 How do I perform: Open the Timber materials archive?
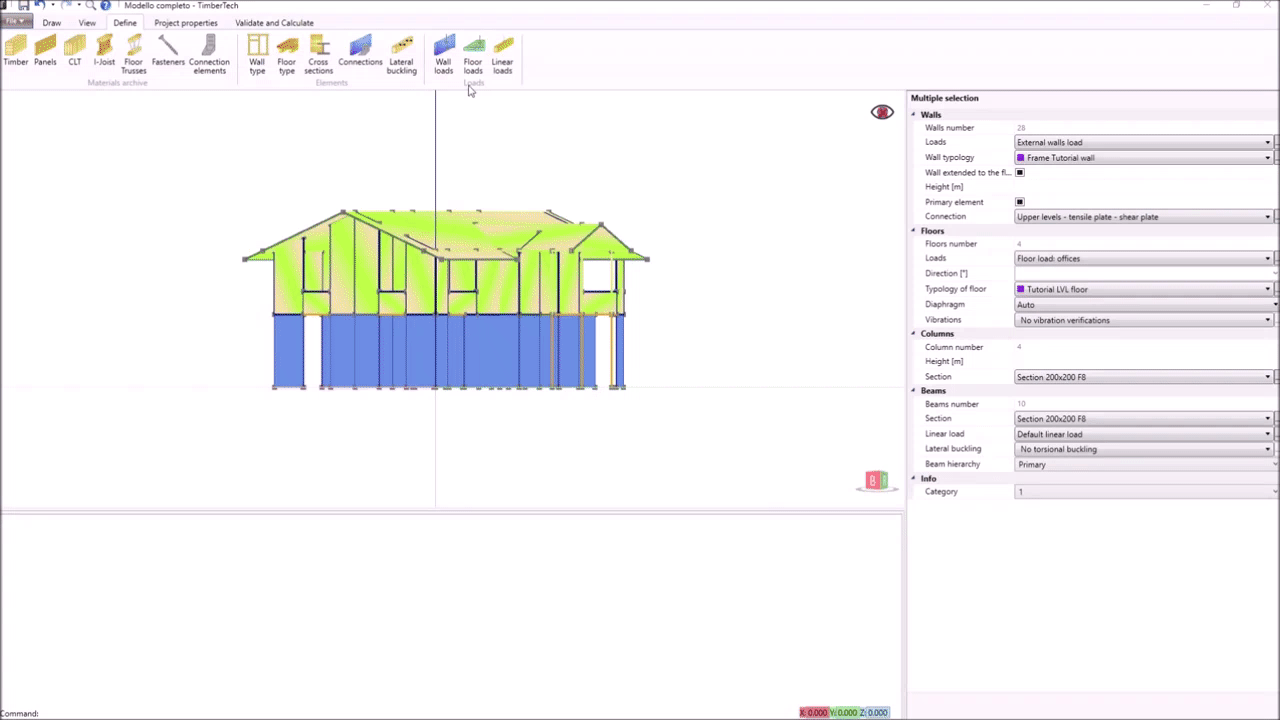pos(16,51)
